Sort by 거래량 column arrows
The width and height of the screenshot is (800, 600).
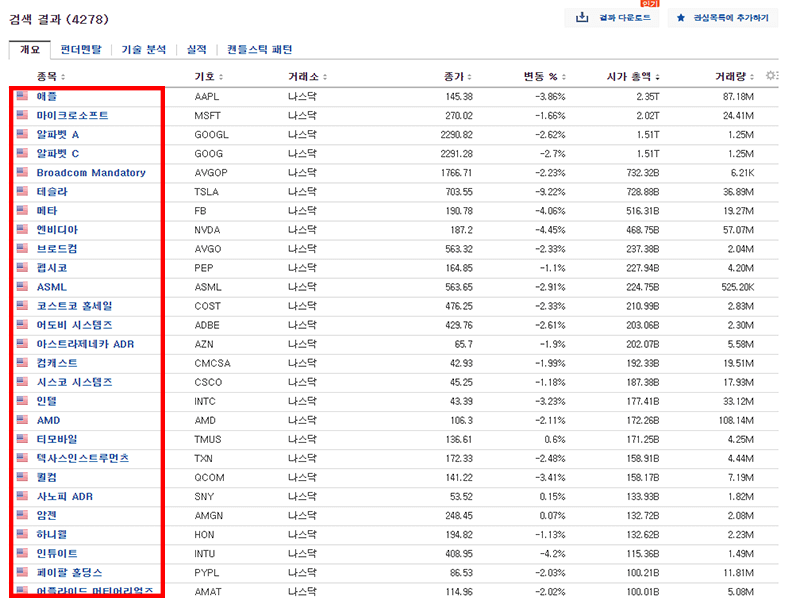[752, 77]
